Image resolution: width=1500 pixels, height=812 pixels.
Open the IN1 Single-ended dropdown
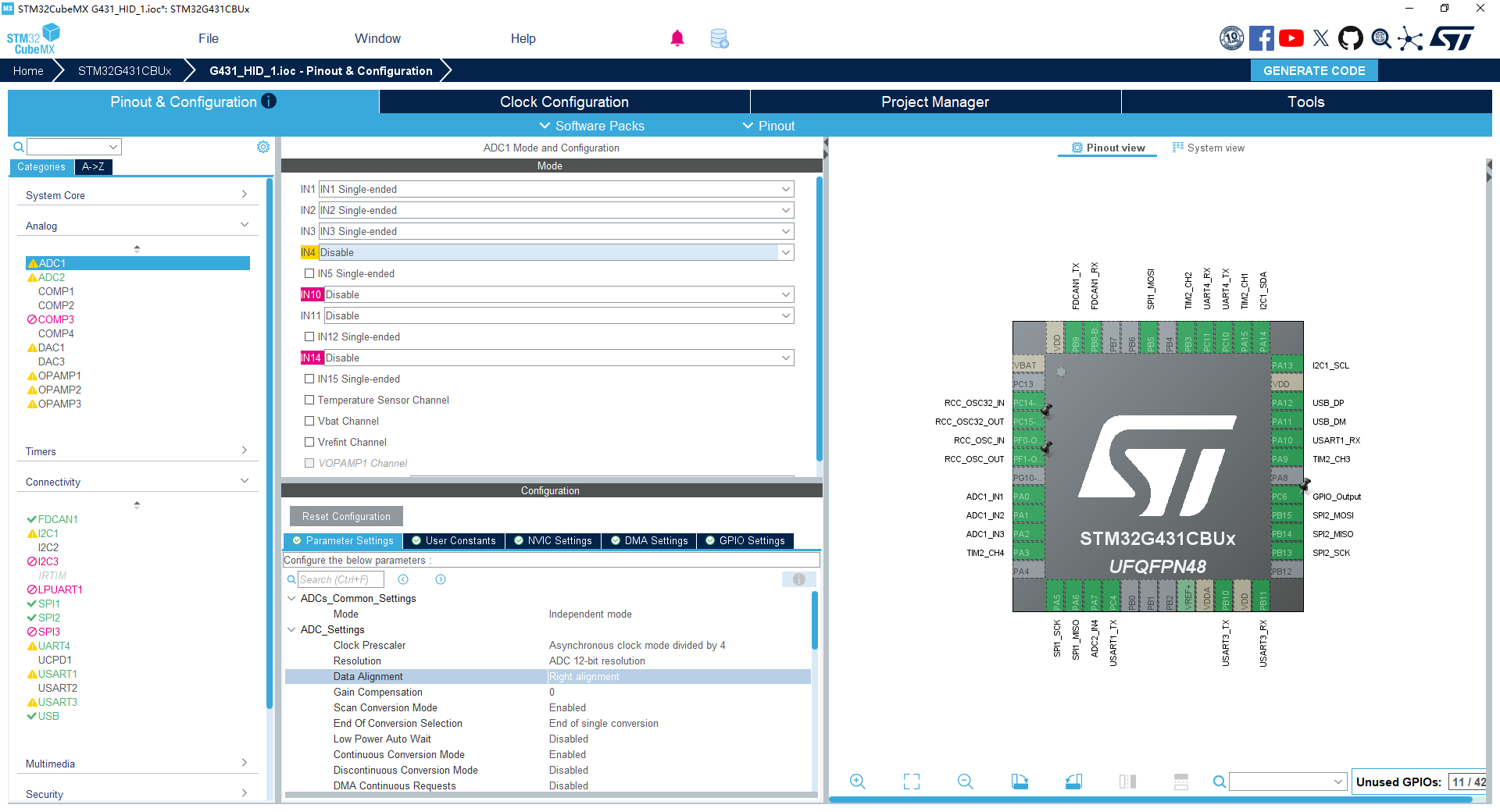point(556,189)
